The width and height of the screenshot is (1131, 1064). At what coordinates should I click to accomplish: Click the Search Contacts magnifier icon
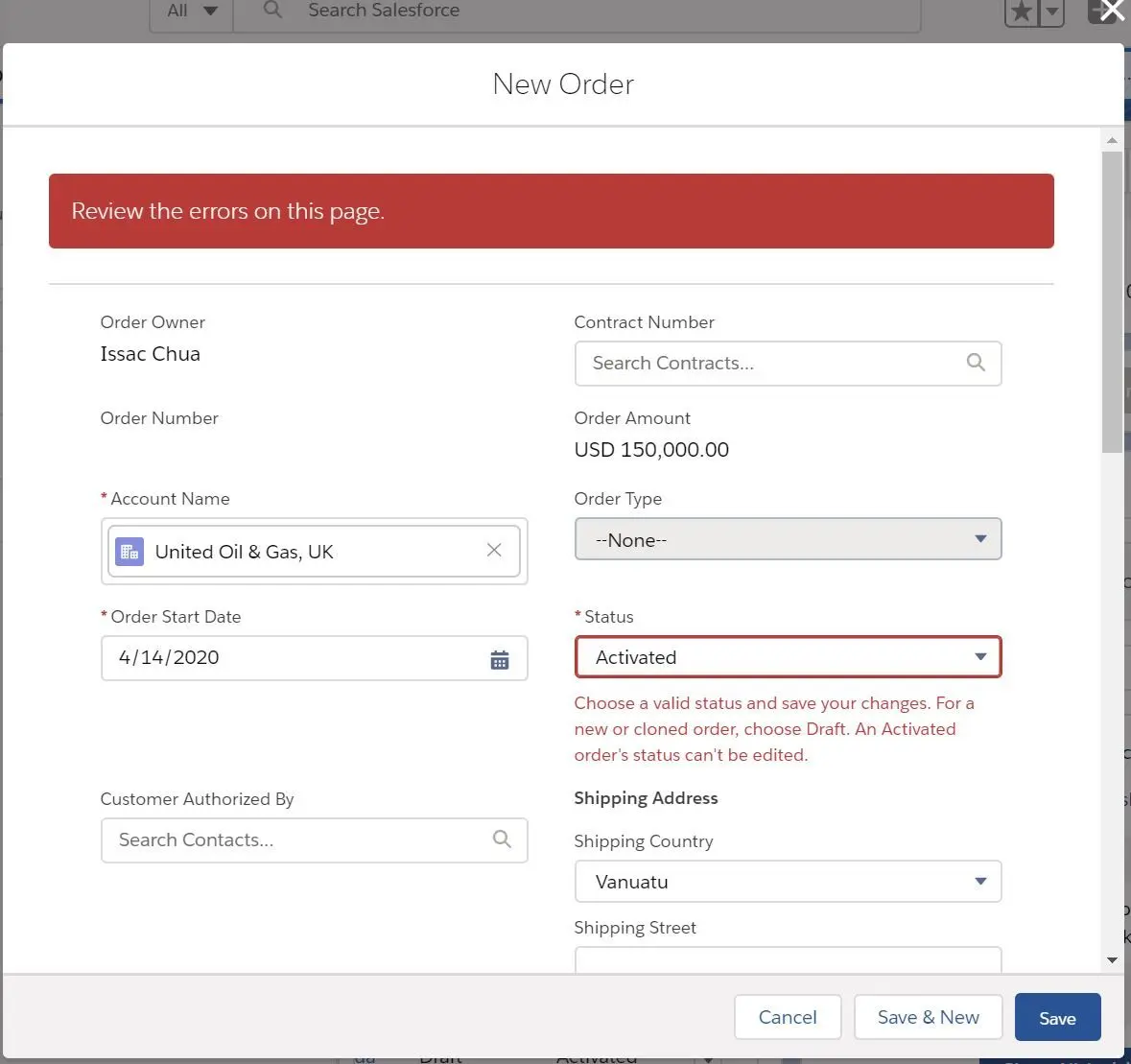[502, 839]
